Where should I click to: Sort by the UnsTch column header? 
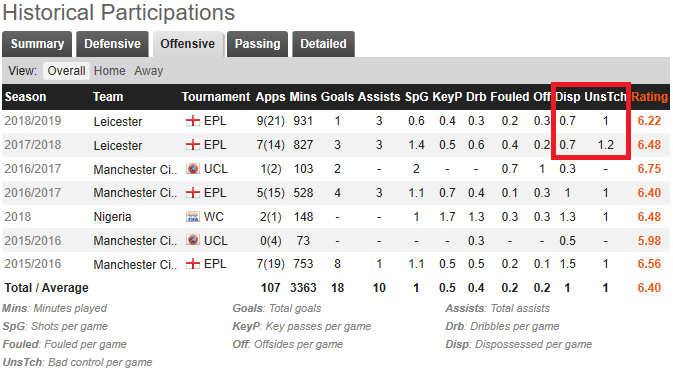(x=605, y=97)
